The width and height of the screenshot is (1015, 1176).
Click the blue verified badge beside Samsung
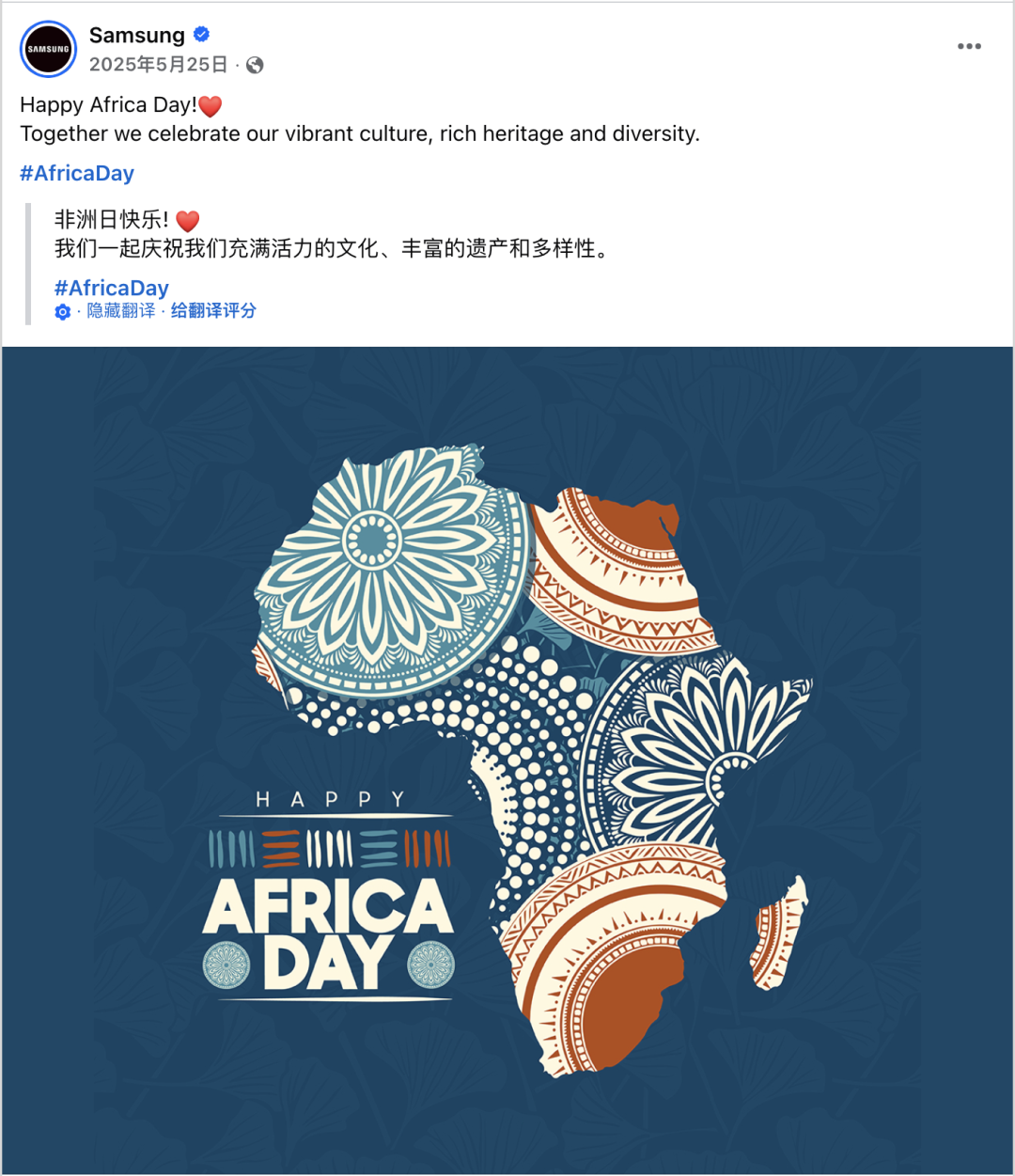tap(201, 35)
